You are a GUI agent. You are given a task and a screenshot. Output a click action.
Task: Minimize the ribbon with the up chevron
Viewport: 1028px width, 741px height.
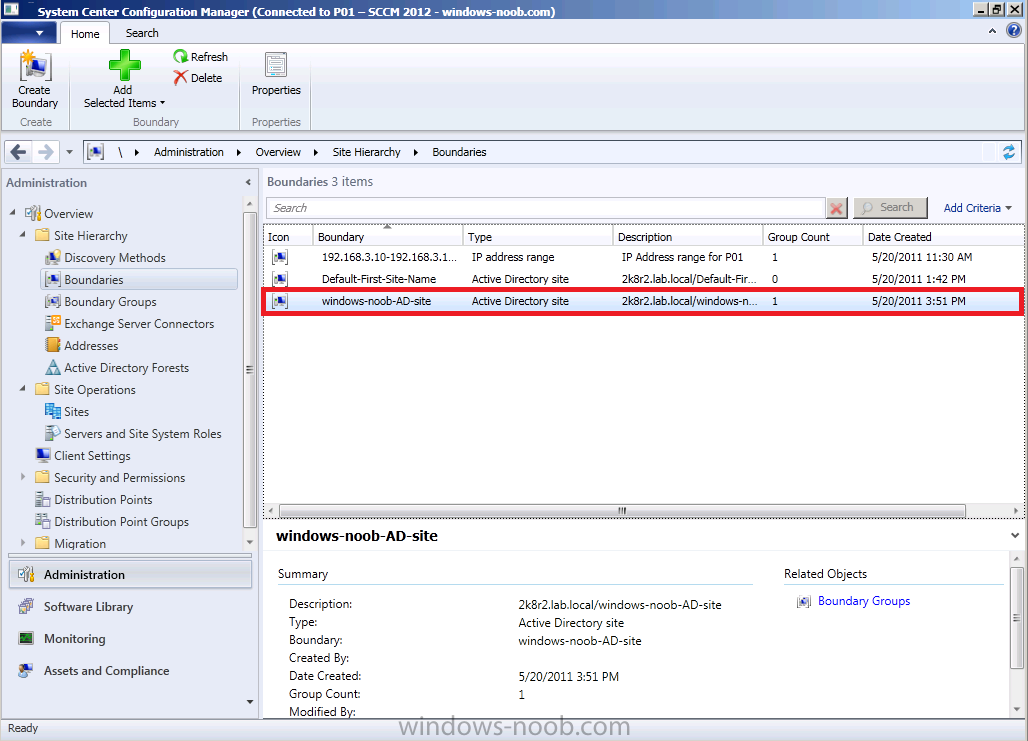pyautogui.click(x=992, y=31)
